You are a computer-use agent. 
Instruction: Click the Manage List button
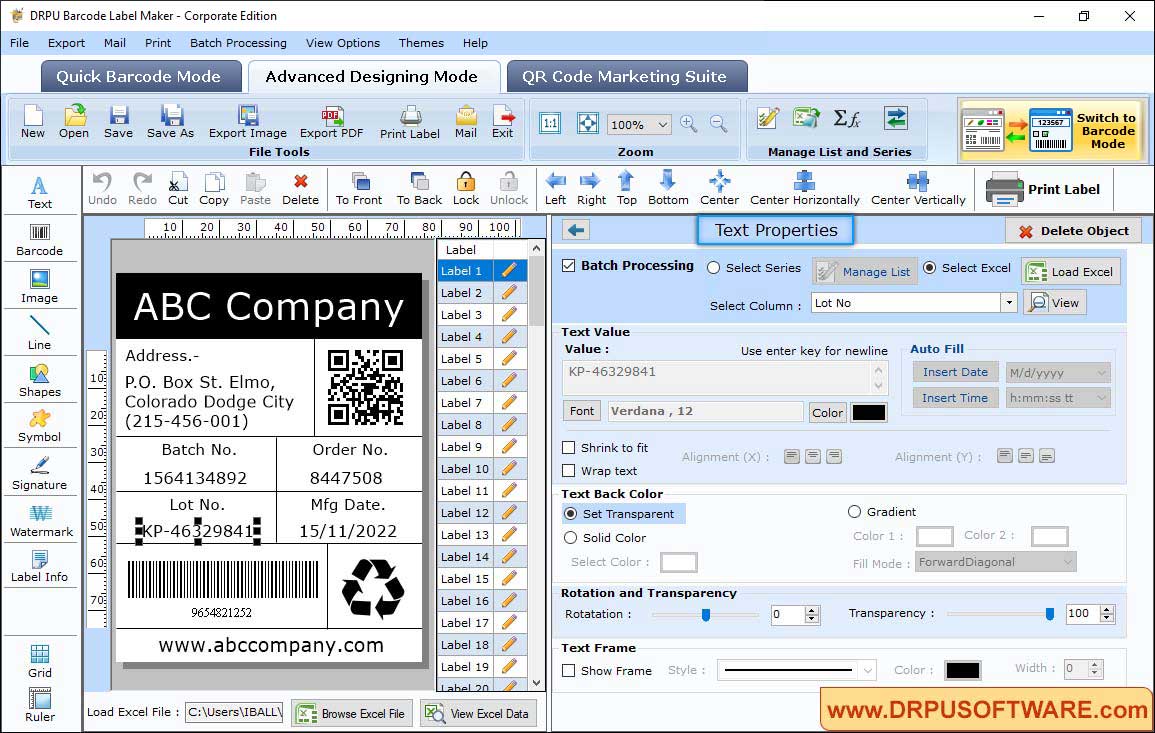(865, 271)
